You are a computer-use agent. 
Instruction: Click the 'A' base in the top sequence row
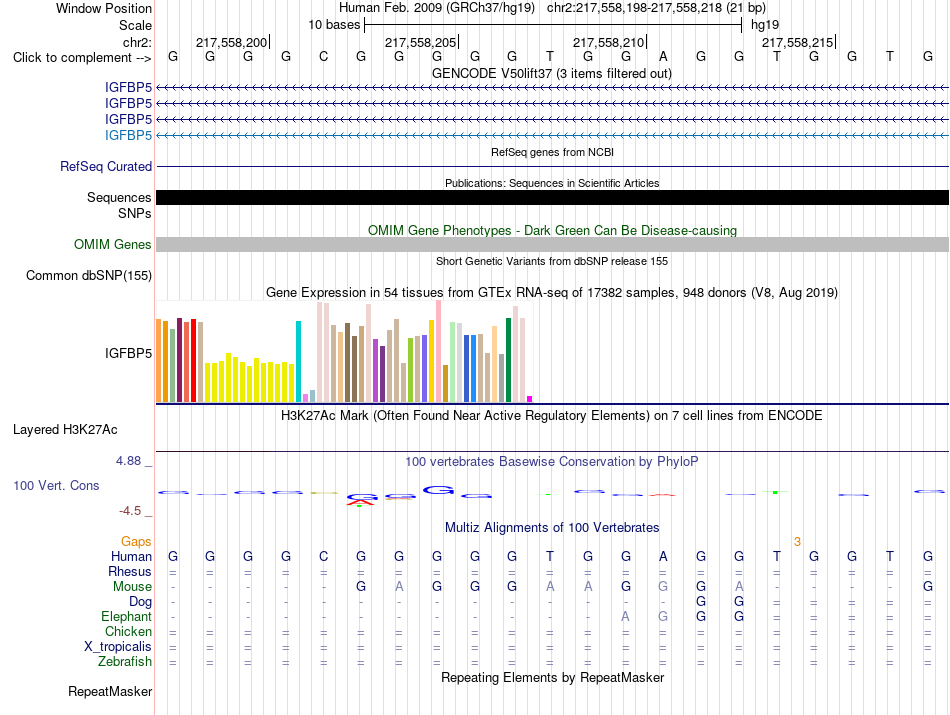(663, 57)
